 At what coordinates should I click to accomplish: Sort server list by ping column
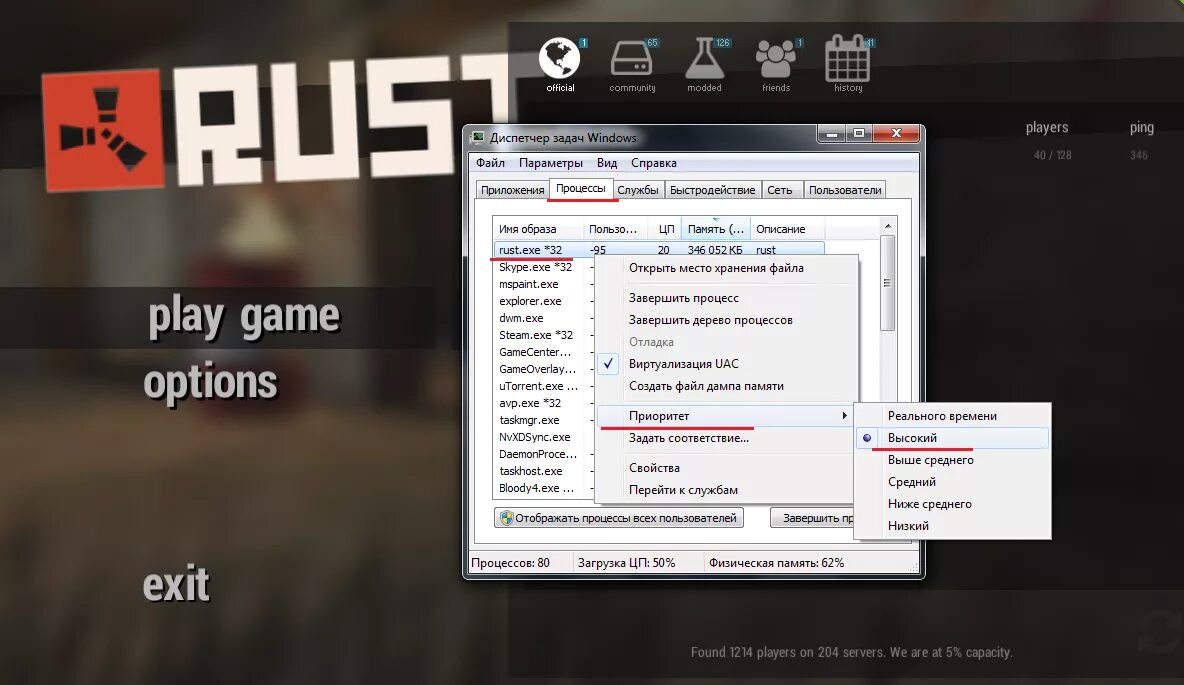[1142, 128]
